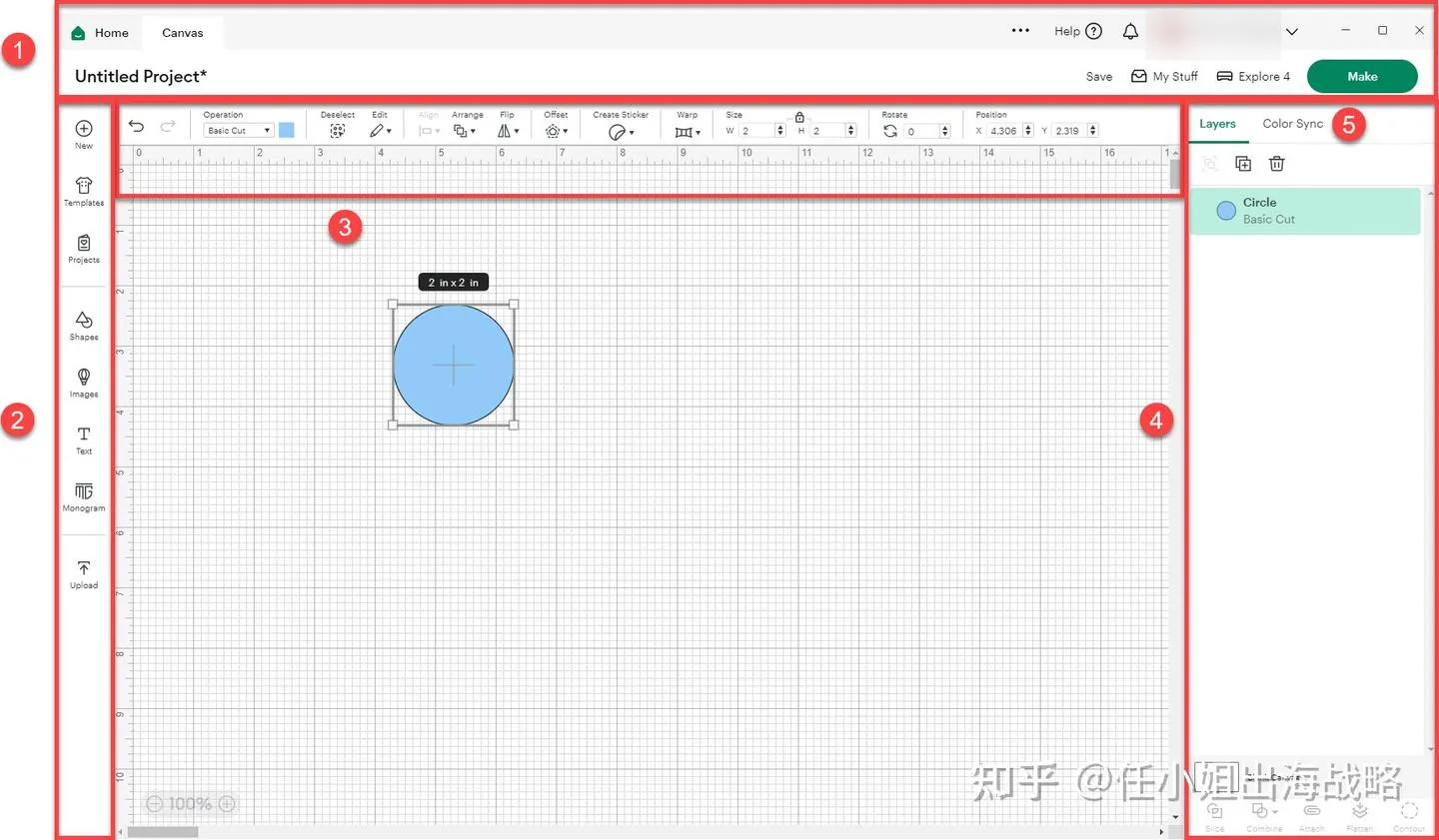This screenshot has height=840, width=1439.
Task: Click the Circle layer's blue color swatch
Action: [x=1226, y=211]
